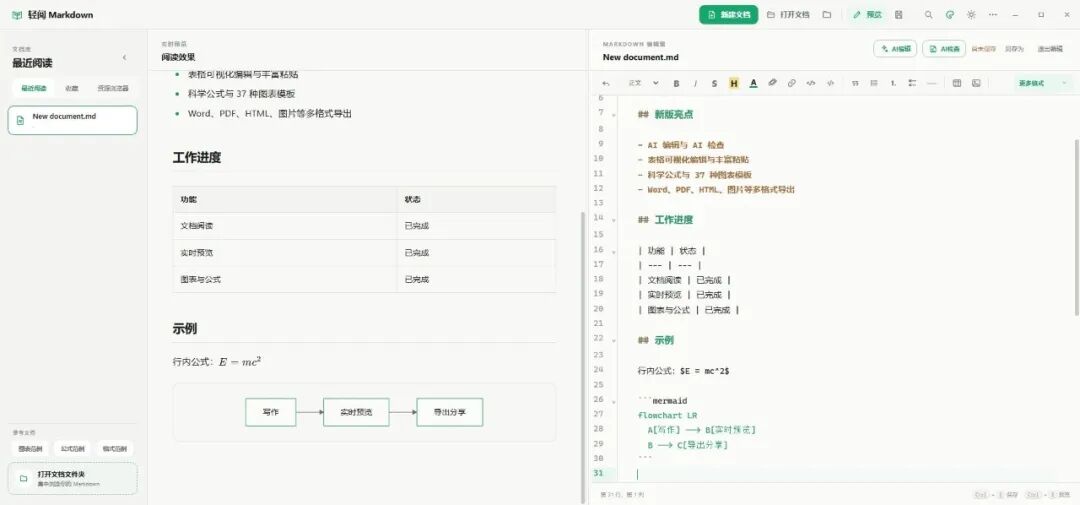The image size is (1080, 505).
Task: Fold the section at editor line 22
Action: click(613, 340)
